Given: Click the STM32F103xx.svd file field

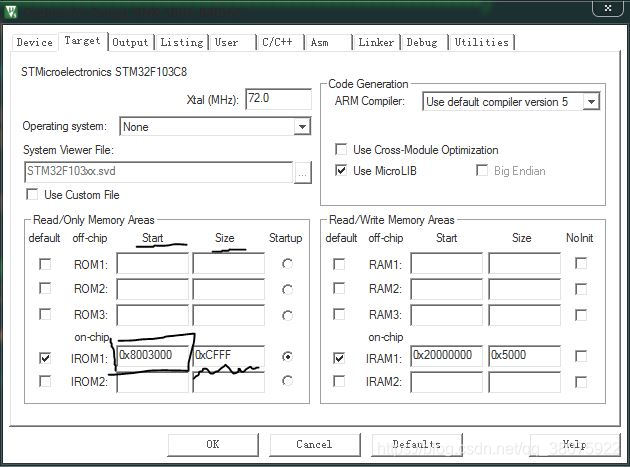Looking at the screenshot, I should 158,172.
